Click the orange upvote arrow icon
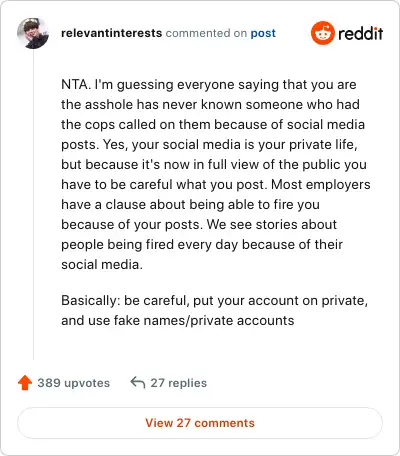Screen dimensions: 400x456 coord(25,383)
